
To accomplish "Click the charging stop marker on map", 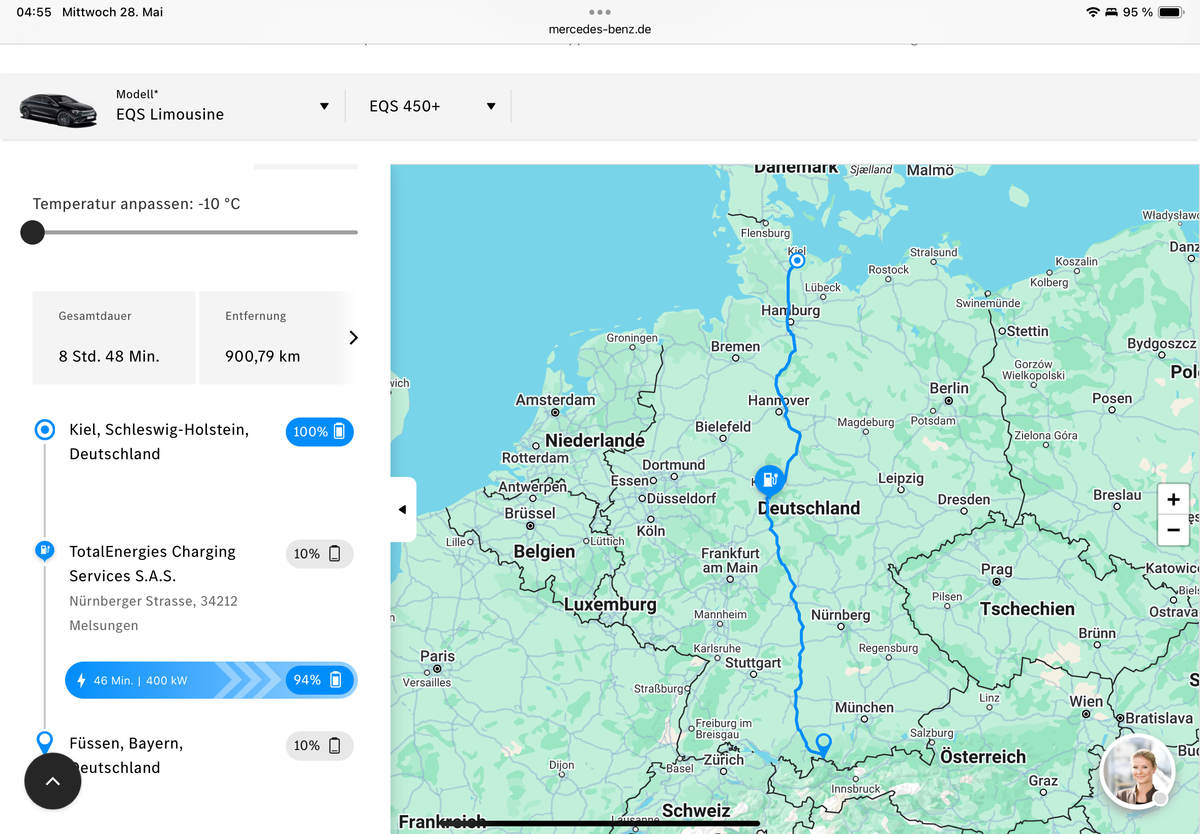I will coord(769,479).
